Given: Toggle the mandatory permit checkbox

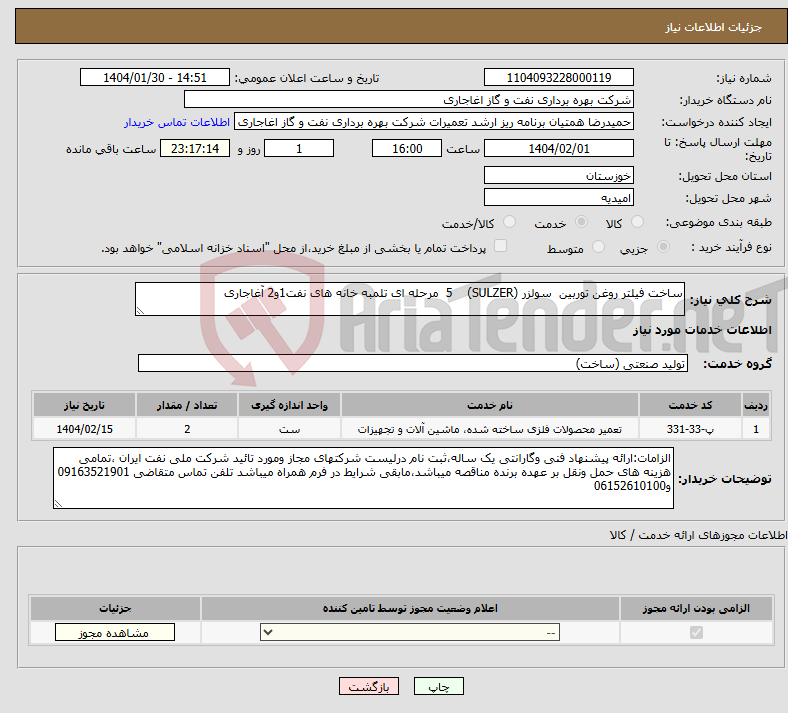Looking at the screenshot, I should click(696, 632).
